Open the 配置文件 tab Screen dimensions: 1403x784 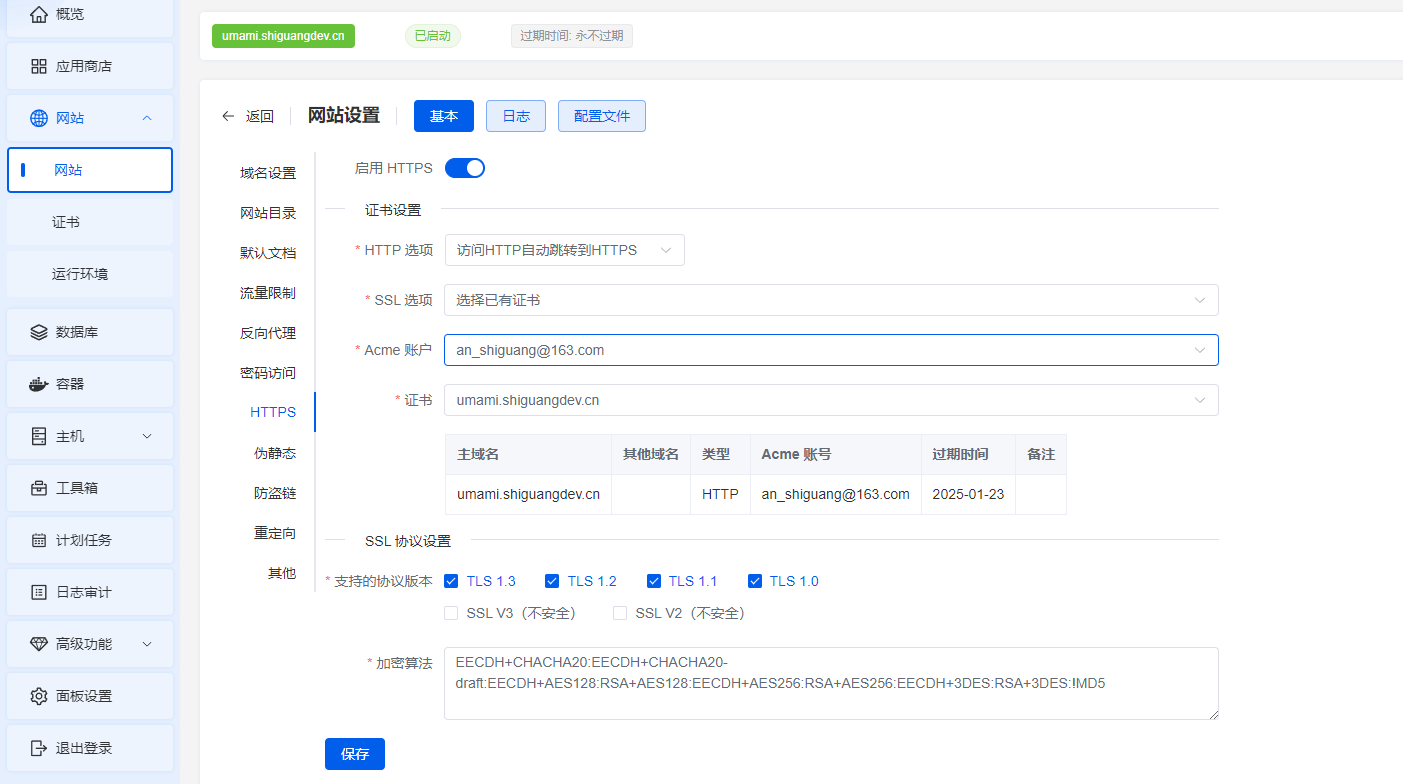pyautogui.click(x=601, y=115)
